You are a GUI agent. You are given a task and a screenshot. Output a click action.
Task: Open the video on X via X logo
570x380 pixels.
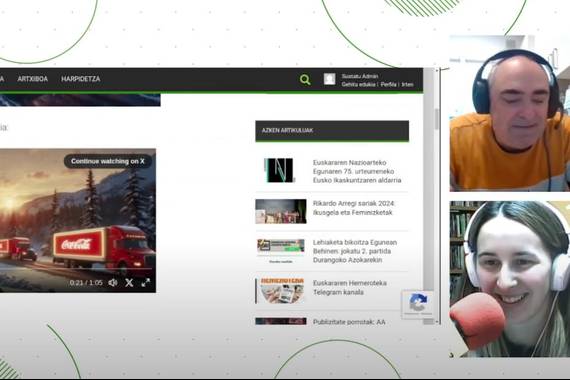129,283
